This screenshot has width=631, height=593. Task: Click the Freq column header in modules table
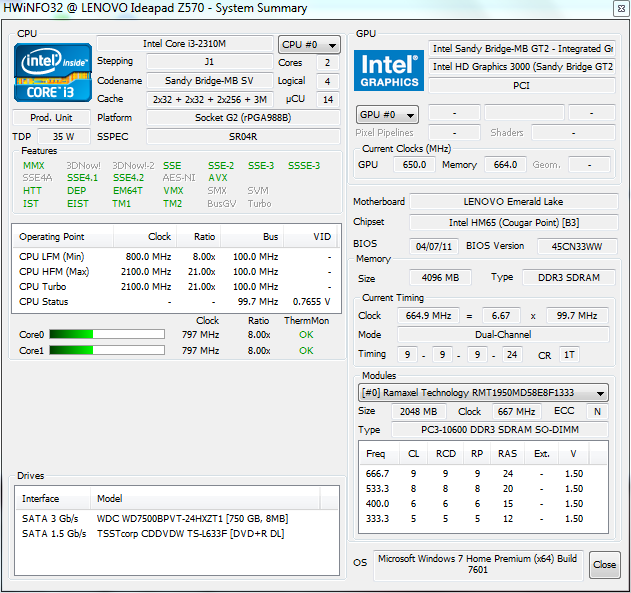[x=379, y=454]
